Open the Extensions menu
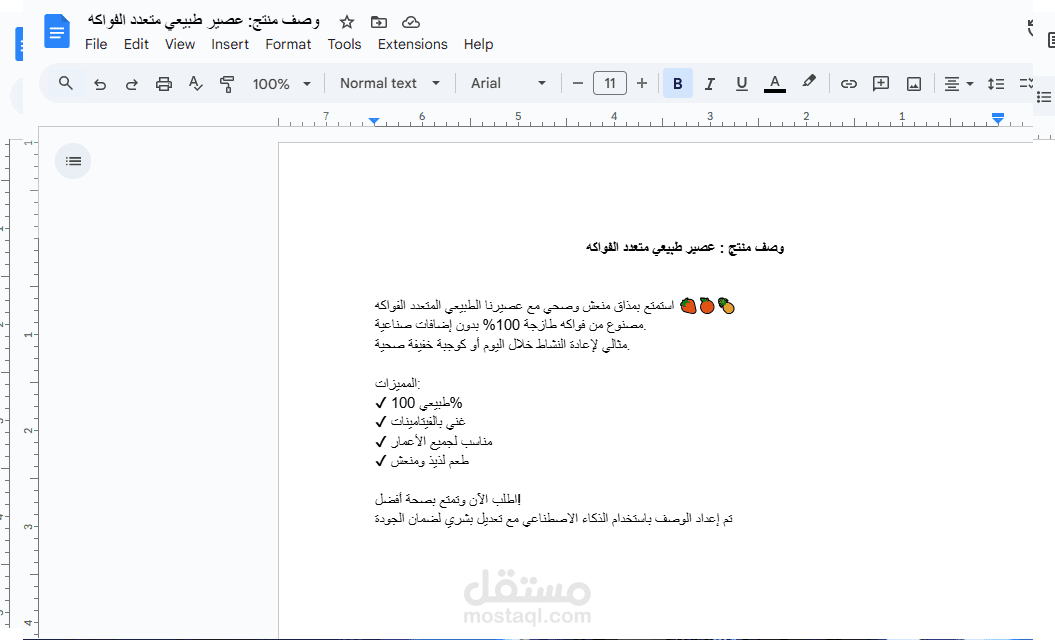Viewport: 1055px width, 640px height. (x=412, y=44)
